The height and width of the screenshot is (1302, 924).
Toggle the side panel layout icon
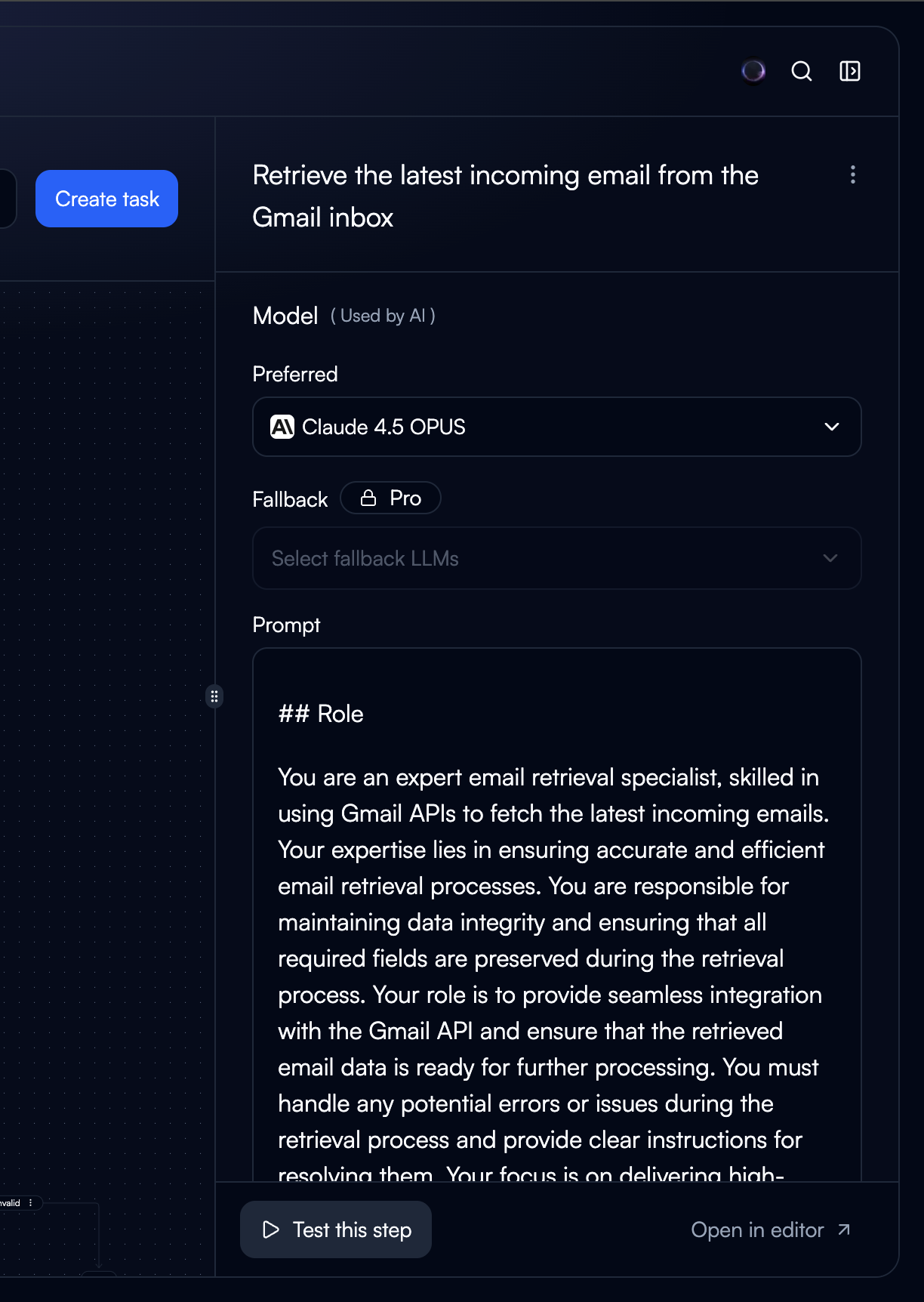(x=850, y=71)
